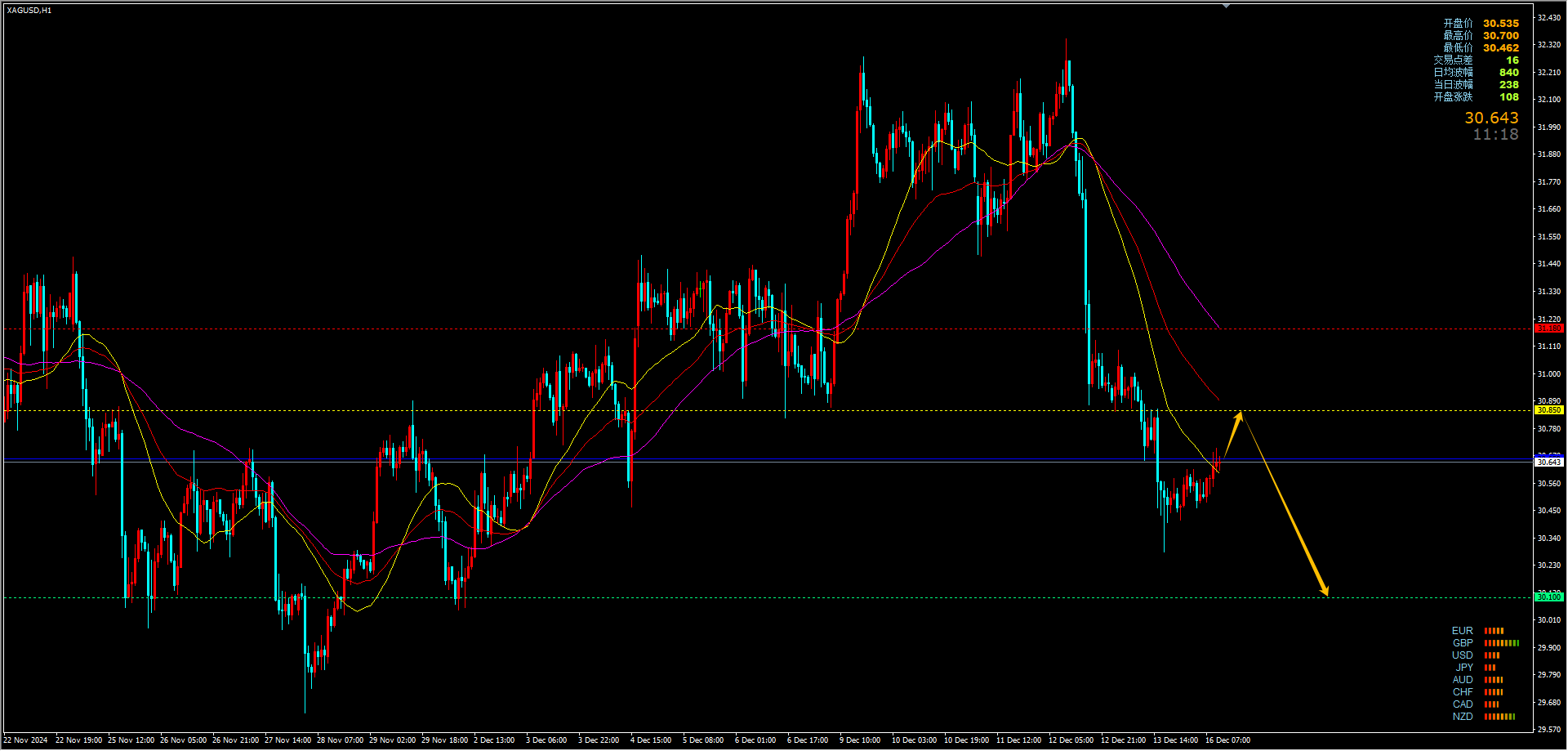
Task: Select the red 31.180 price level label
Action: click(x=1549, y=329)
